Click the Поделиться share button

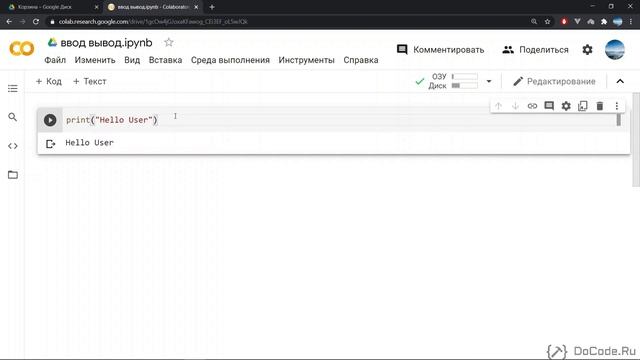tap(535, 50)
